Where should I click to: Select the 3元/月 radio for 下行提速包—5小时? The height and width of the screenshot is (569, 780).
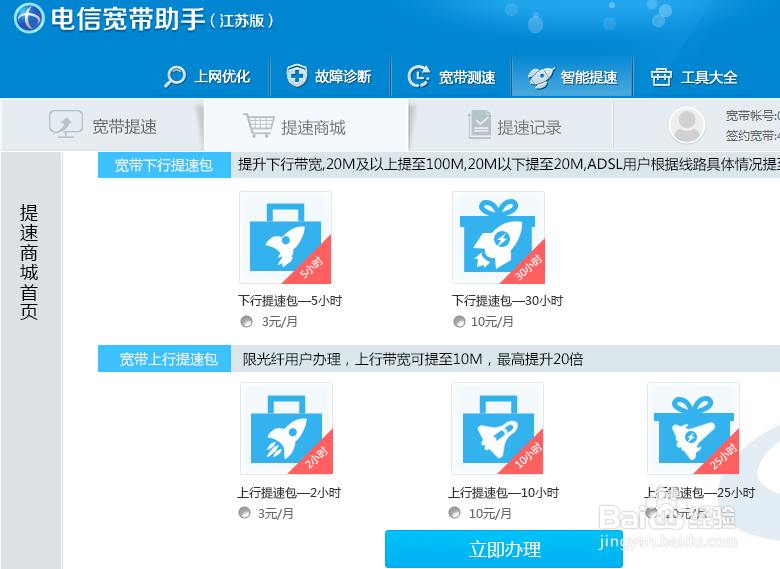246,322
